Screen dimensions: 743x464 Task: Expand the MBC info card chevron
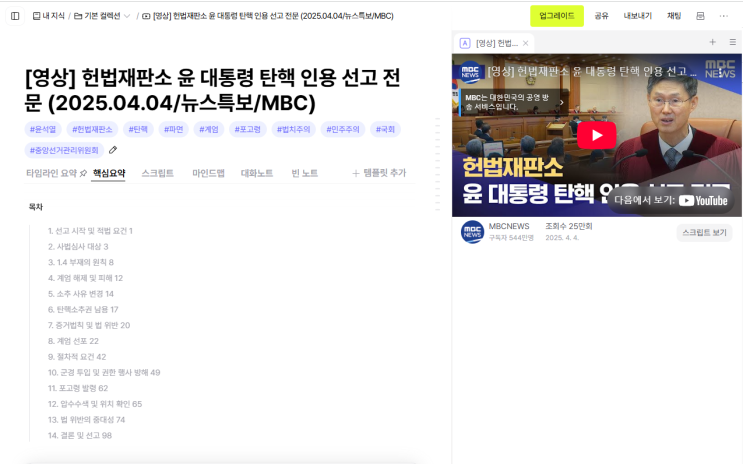pyautogui.click(x=562, y=102)
